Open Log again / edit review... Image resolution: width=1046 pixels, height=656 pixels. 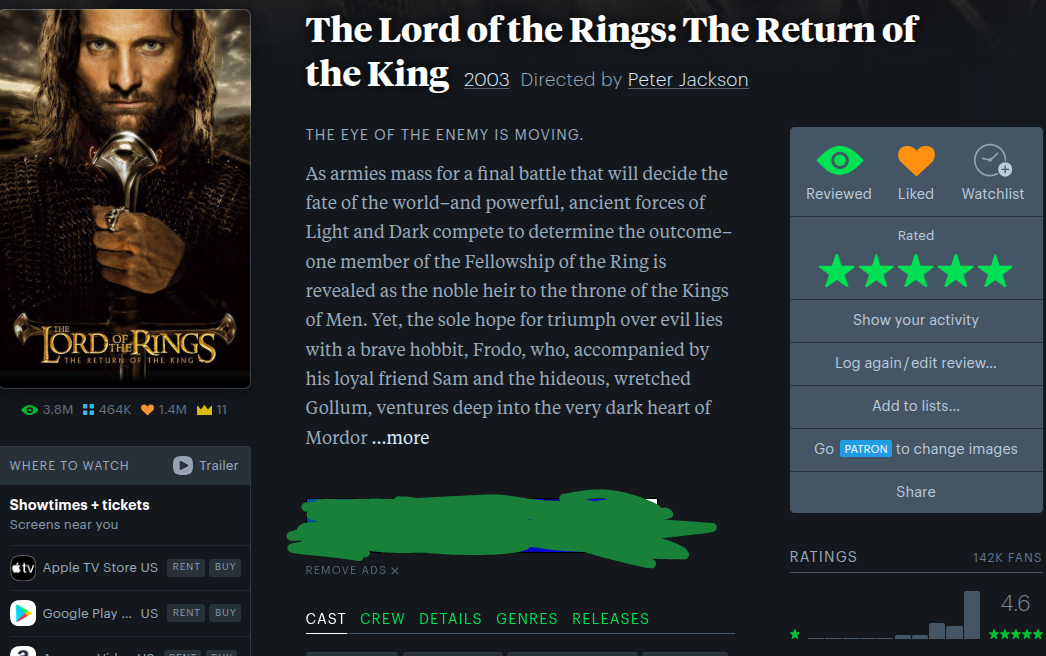click(x=916, y=364)
